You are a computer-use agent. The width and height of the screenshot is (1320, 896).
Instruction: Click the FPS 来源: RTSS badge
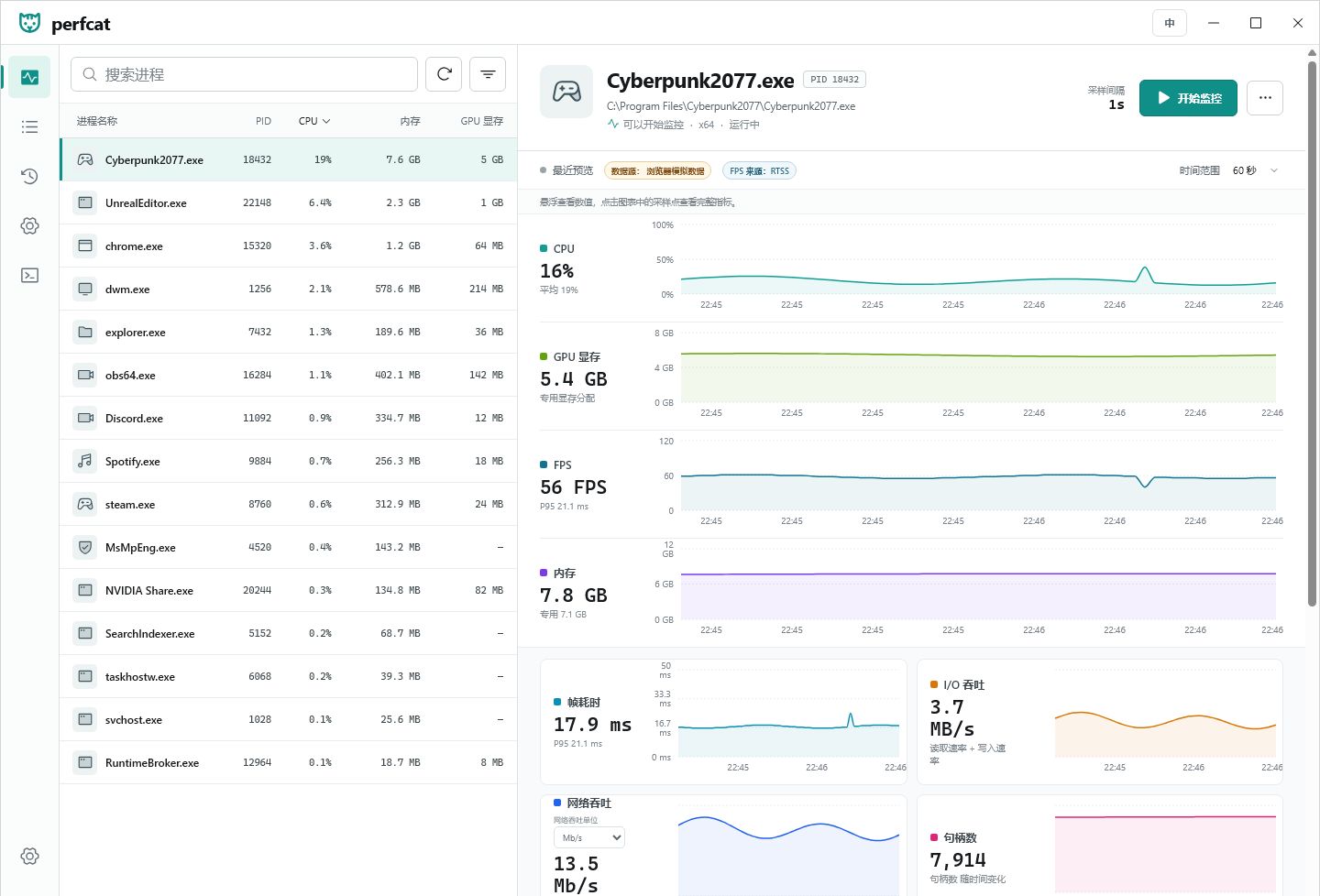click(x=759, y=170)
